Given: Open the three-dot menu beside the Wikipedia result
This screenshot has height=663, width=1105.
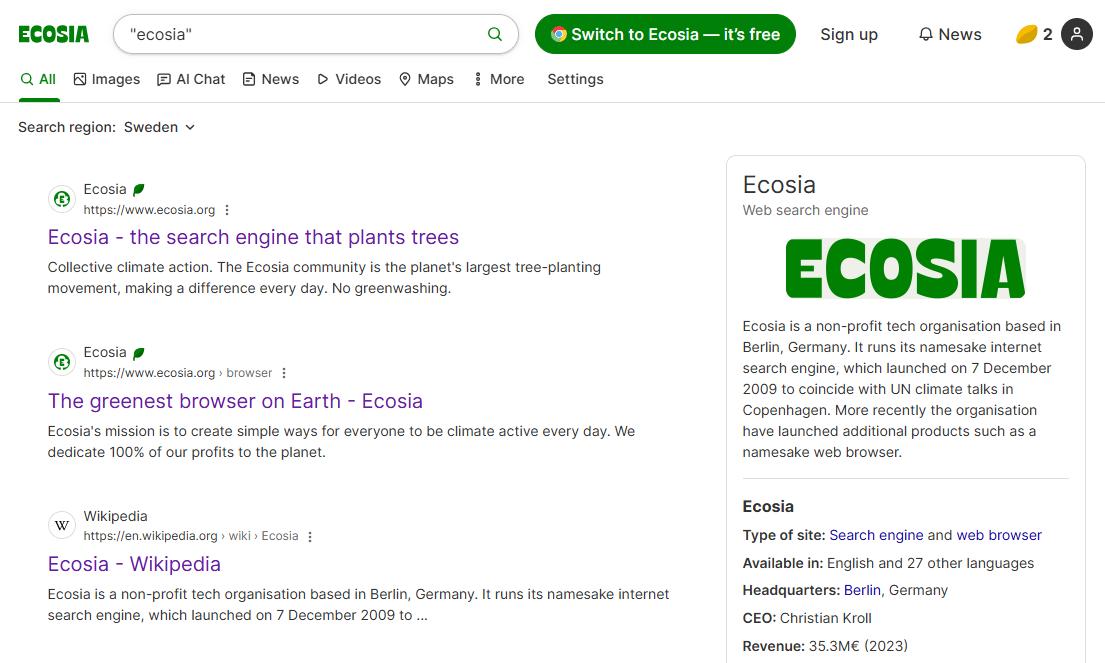Looking at the screenshot, I should click(x=310, y=536).
